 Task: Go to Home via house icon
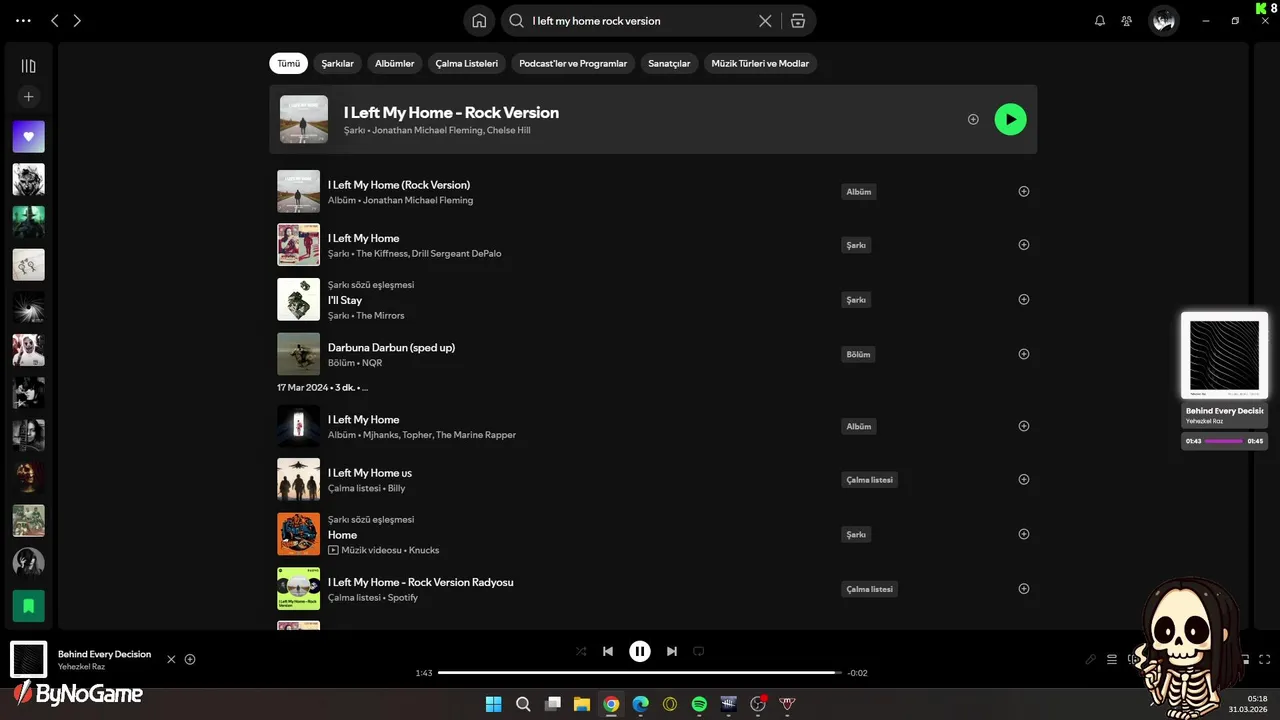[479, 21]
